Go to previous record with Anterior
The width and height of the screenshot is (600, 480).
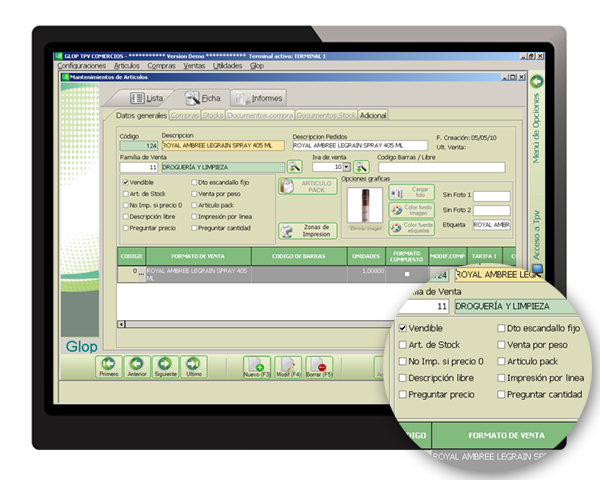(137, 367)
